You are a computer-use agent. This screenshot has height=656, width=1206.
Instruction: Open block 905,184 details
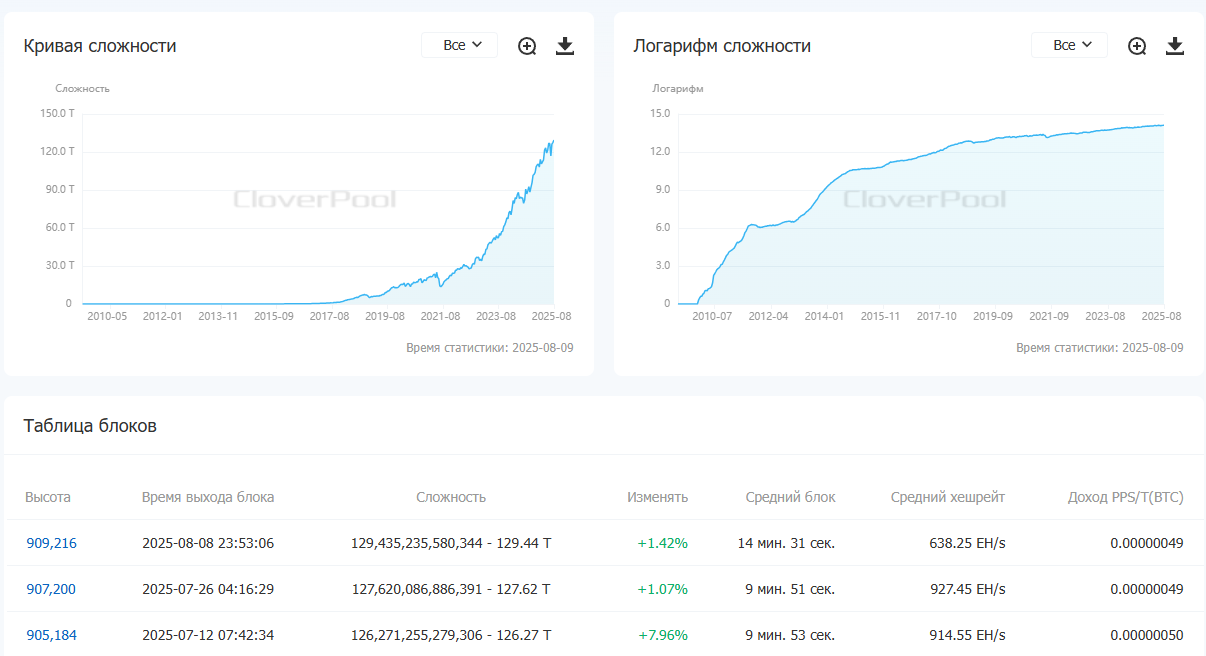[x=50, y=635]
